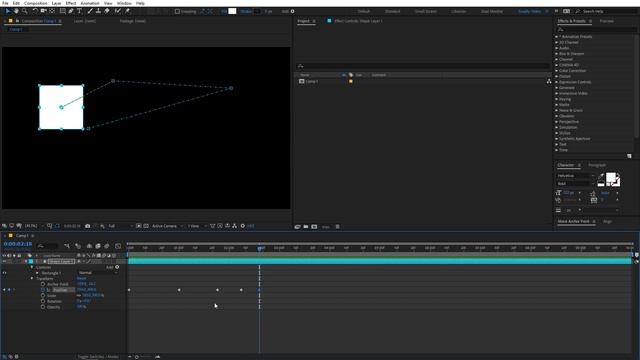
Task: Switch to the Paragraph tab
Action: [597, 165]
